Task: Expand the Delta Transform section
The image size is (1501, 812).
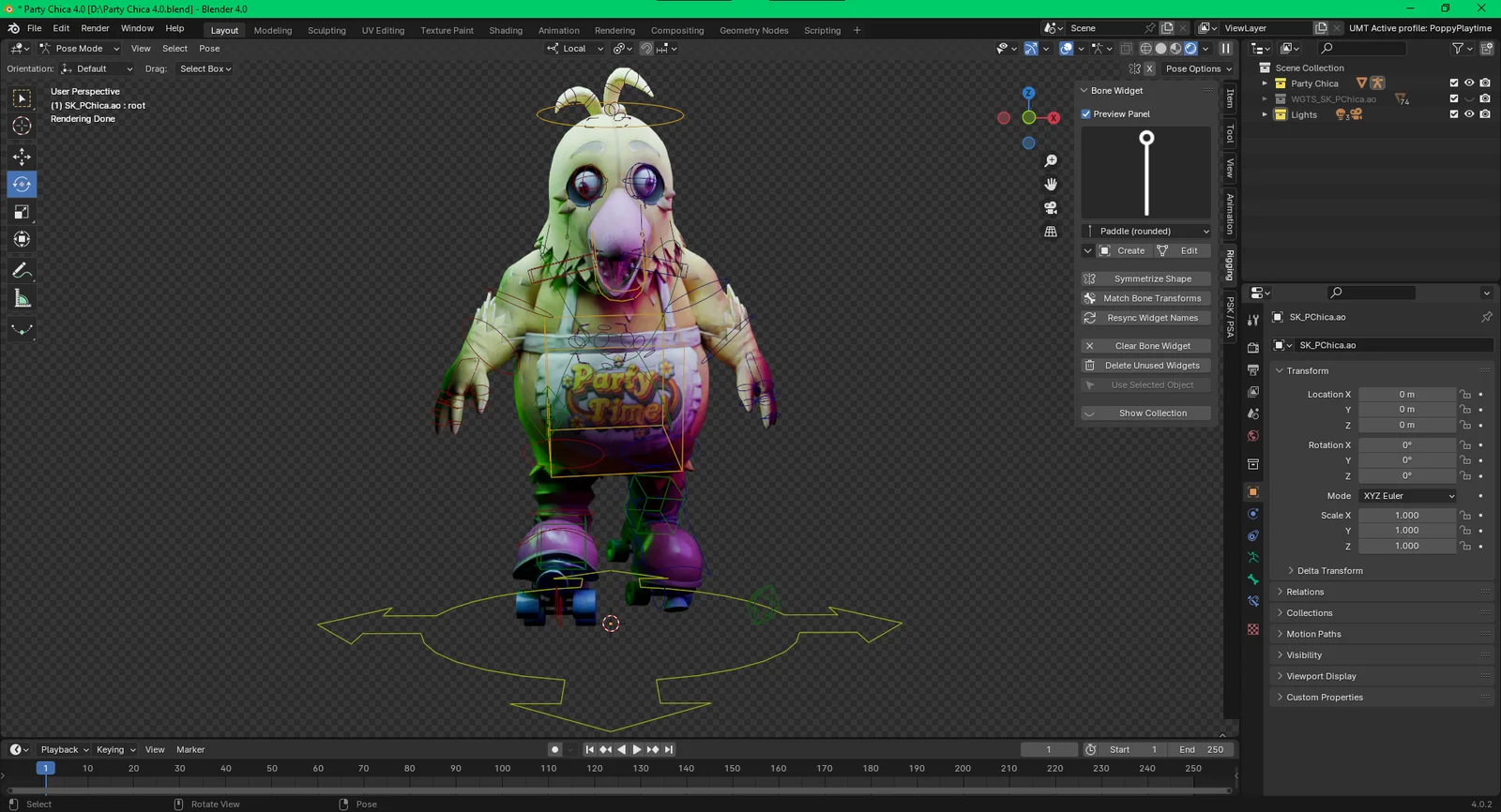Action: (1329, 571)
